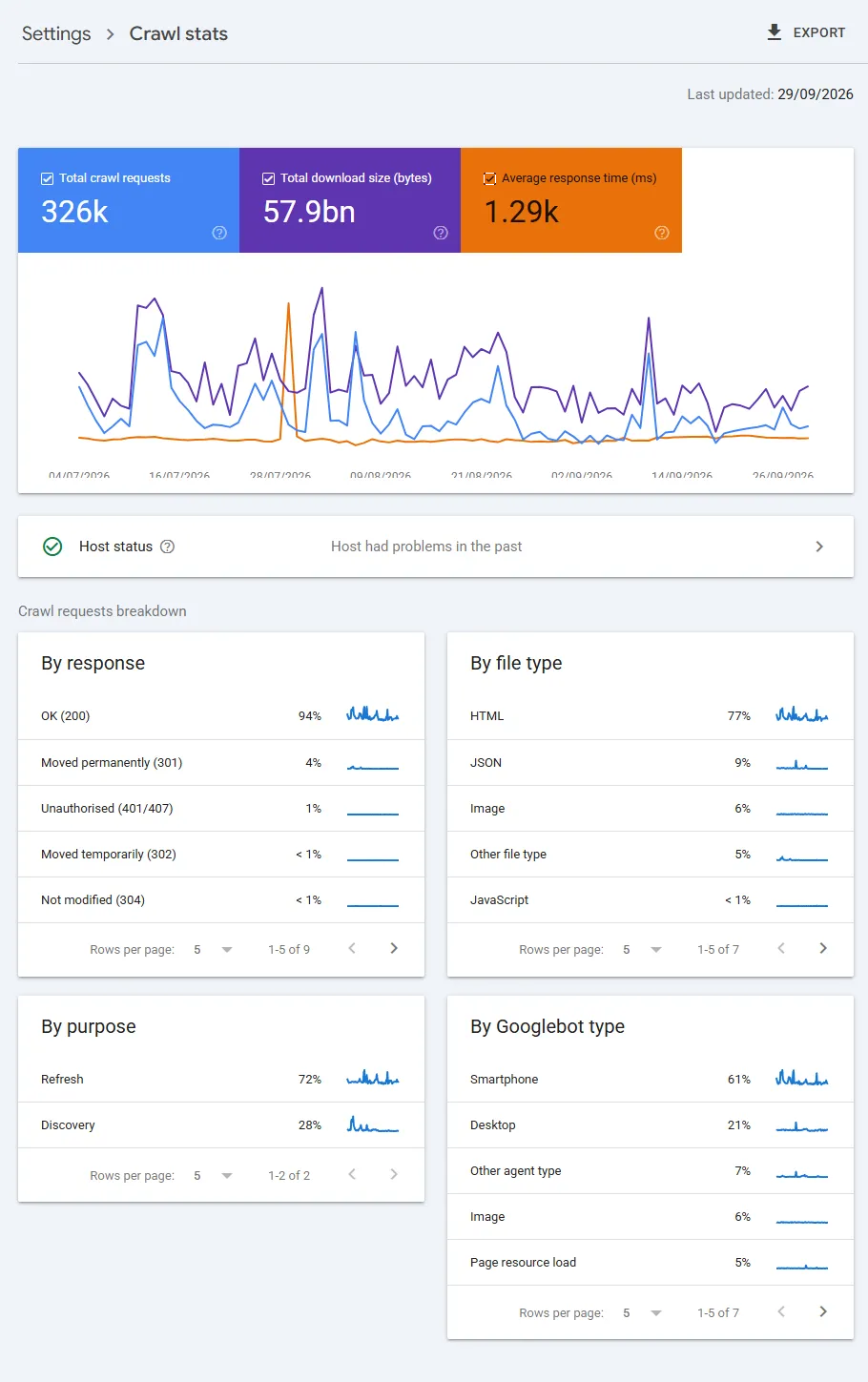Open the Moved temporarily (302) row
Viewport: 868px width, 1382px height.
point(221,854)
